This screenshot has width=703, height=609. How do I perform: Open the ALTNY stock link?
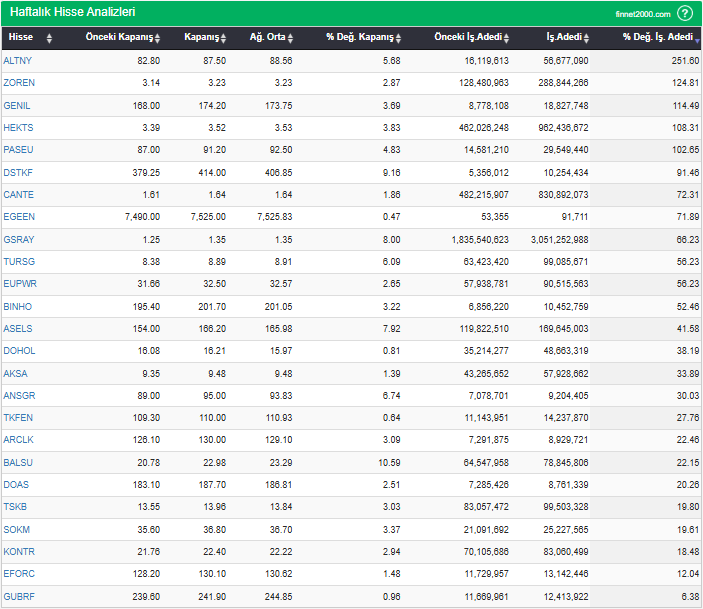point(18,61)
